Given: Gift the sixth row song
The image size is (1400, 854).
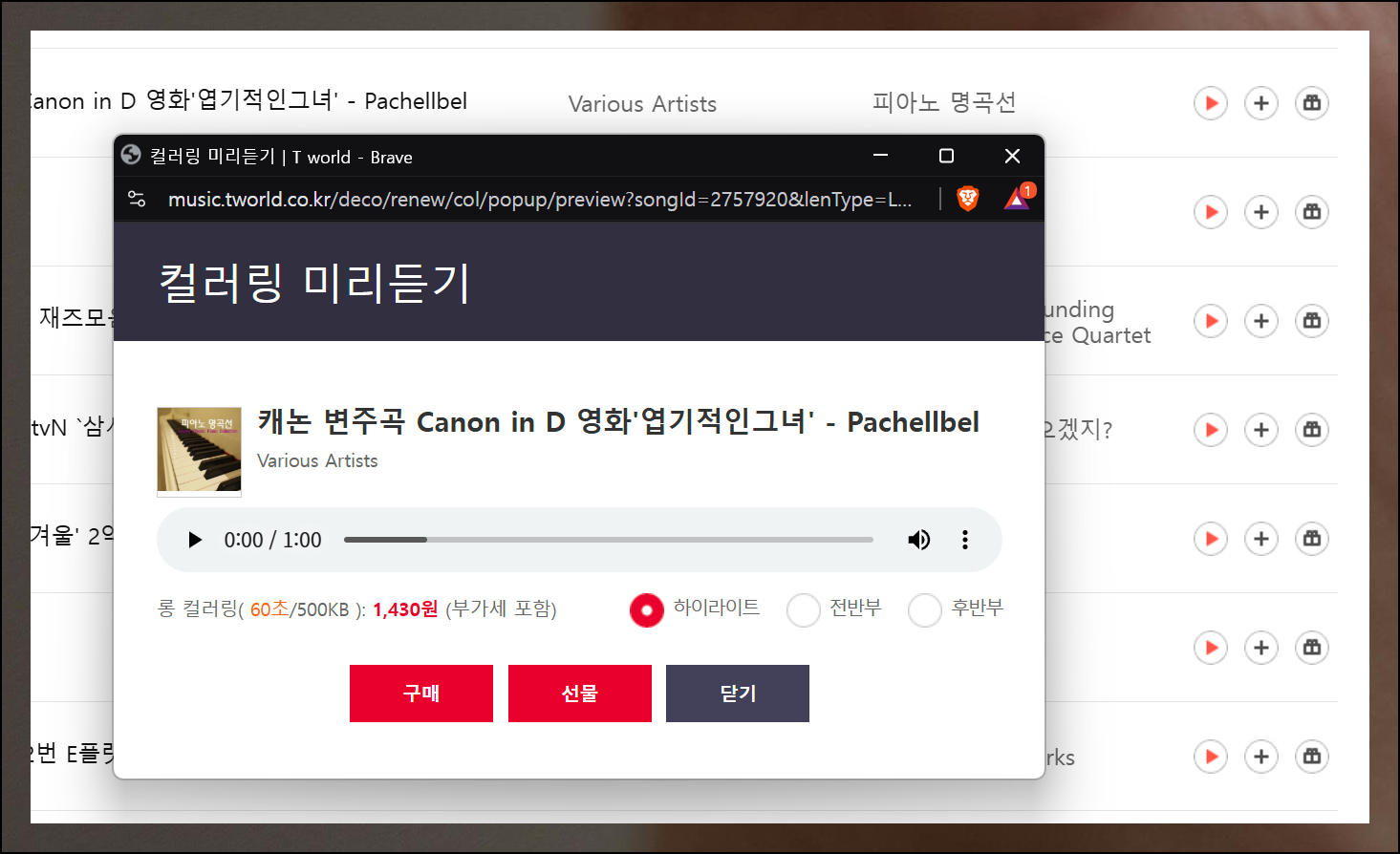Looking at the screenshot, I should click(1312, 647).
